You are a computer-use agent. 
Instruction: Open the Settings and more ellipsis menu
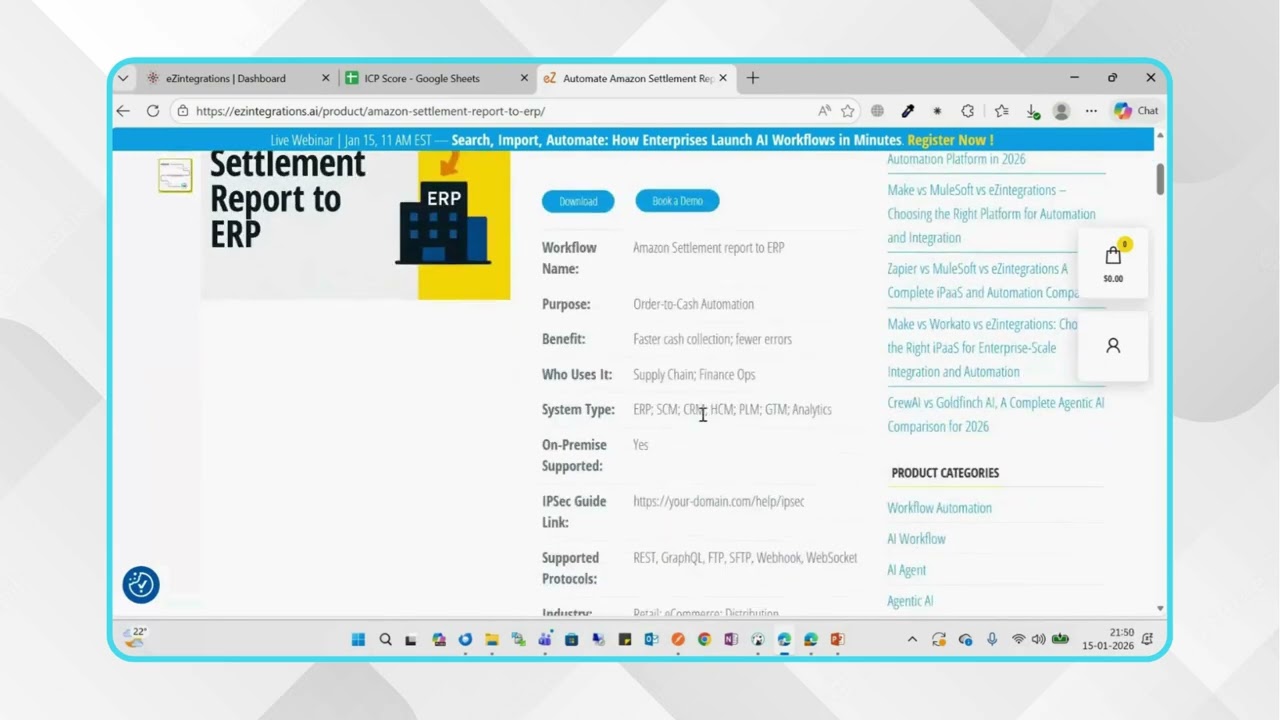[1091, 111]
